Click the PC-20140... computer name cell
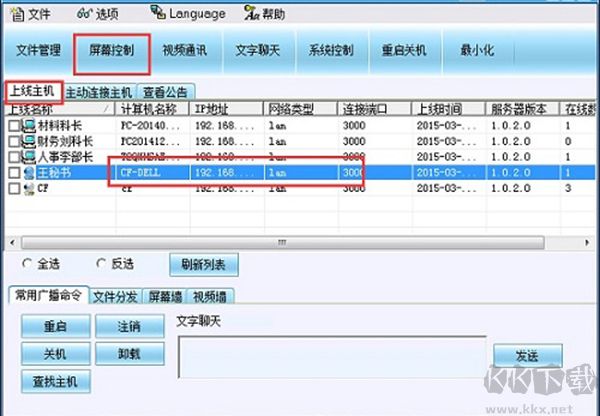 [x=152, y=126]
